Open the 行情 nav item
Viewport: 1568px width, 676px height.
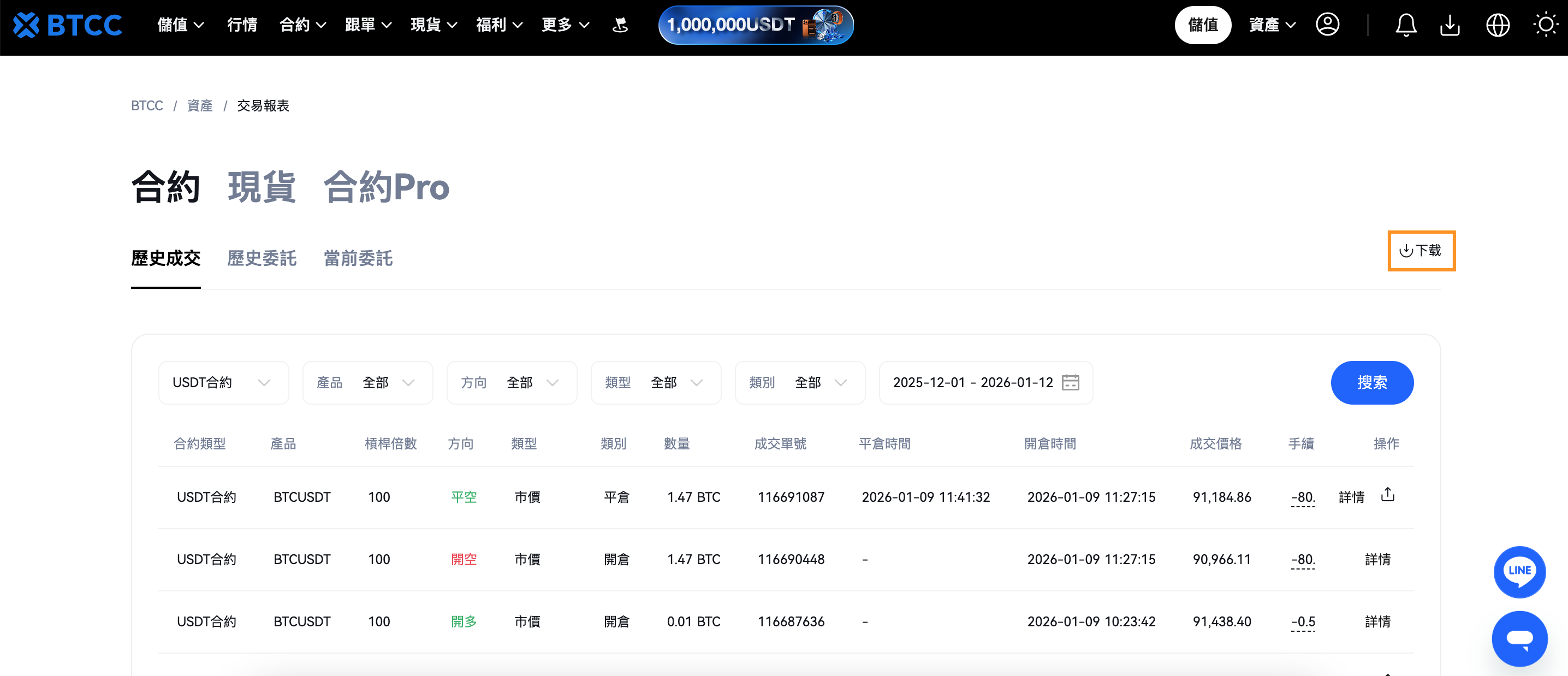coord(242,25)
